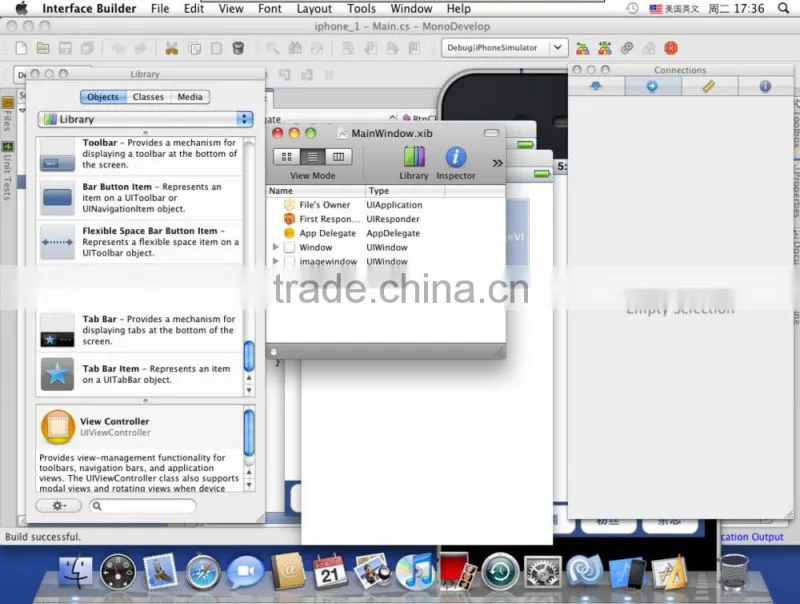The image size is (800, 604).
Task: Select the Objects tab in Library
Action: [103, 97]
